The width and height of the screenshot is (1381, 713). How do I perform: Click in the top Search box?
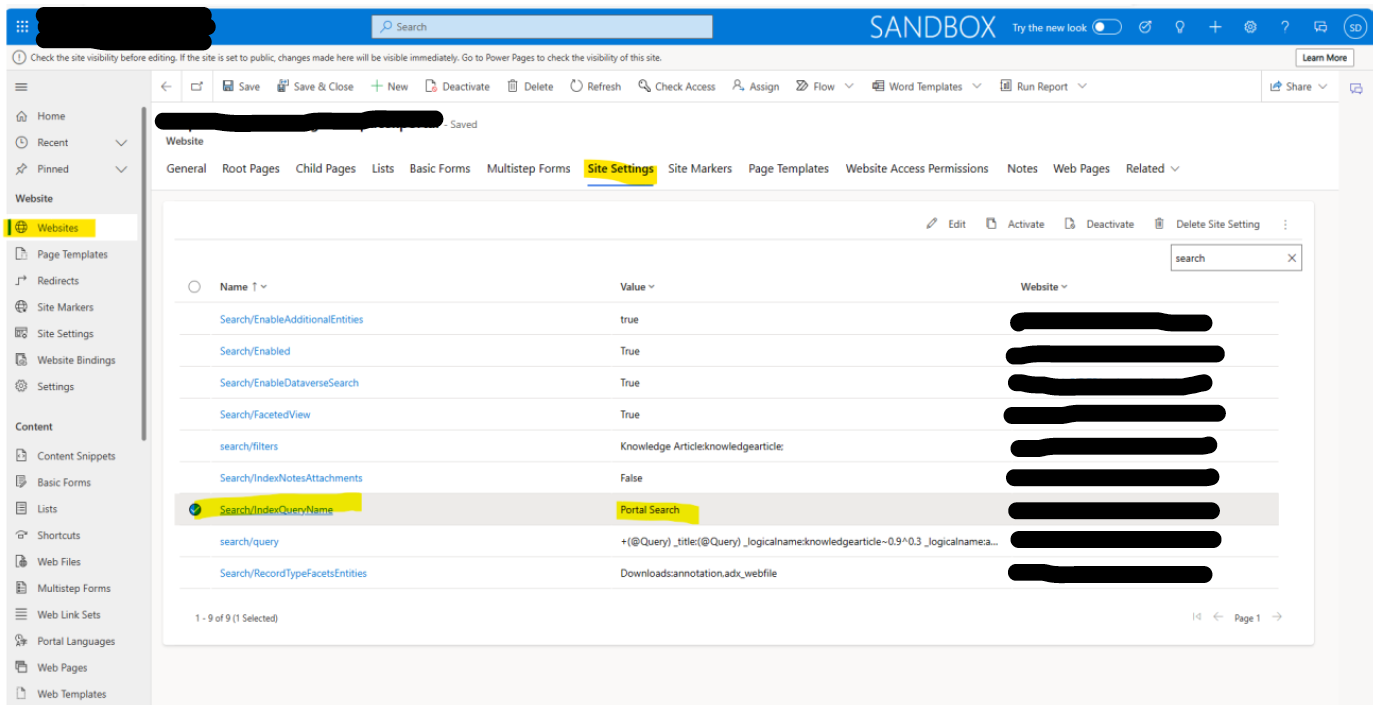coord(542,27)
